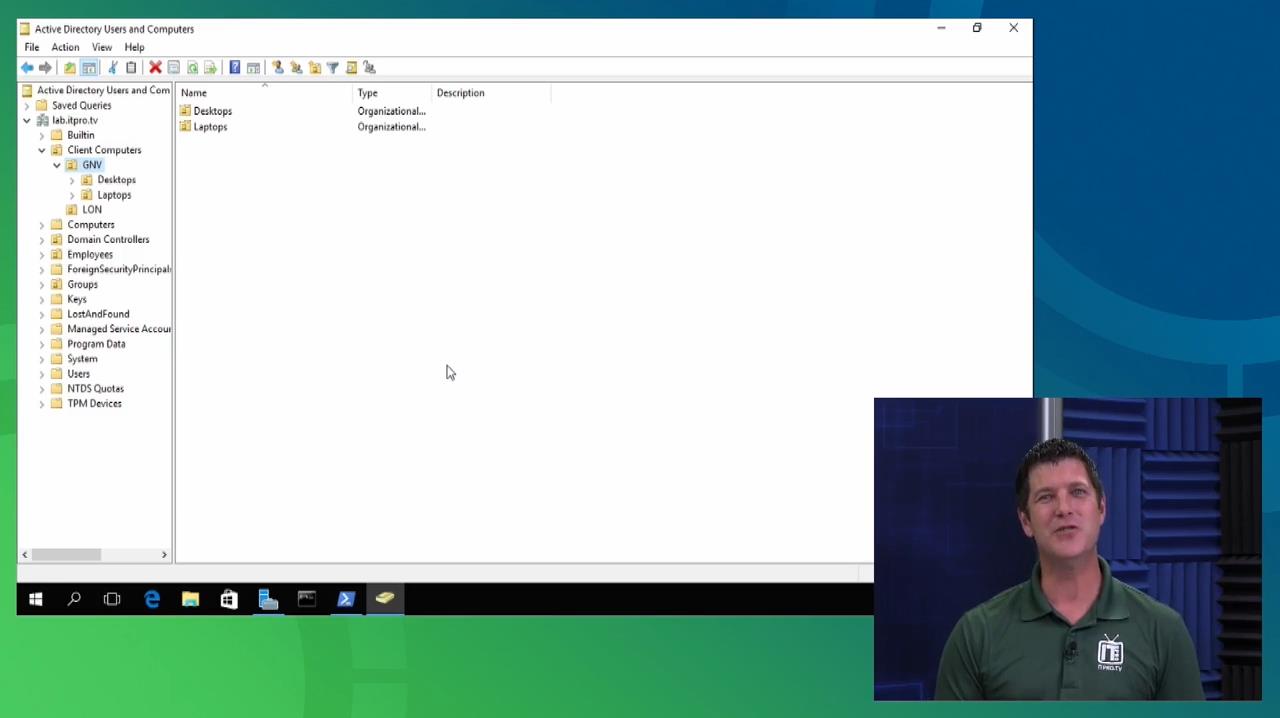Select Managed Service Accounts container

coord(118,329)
